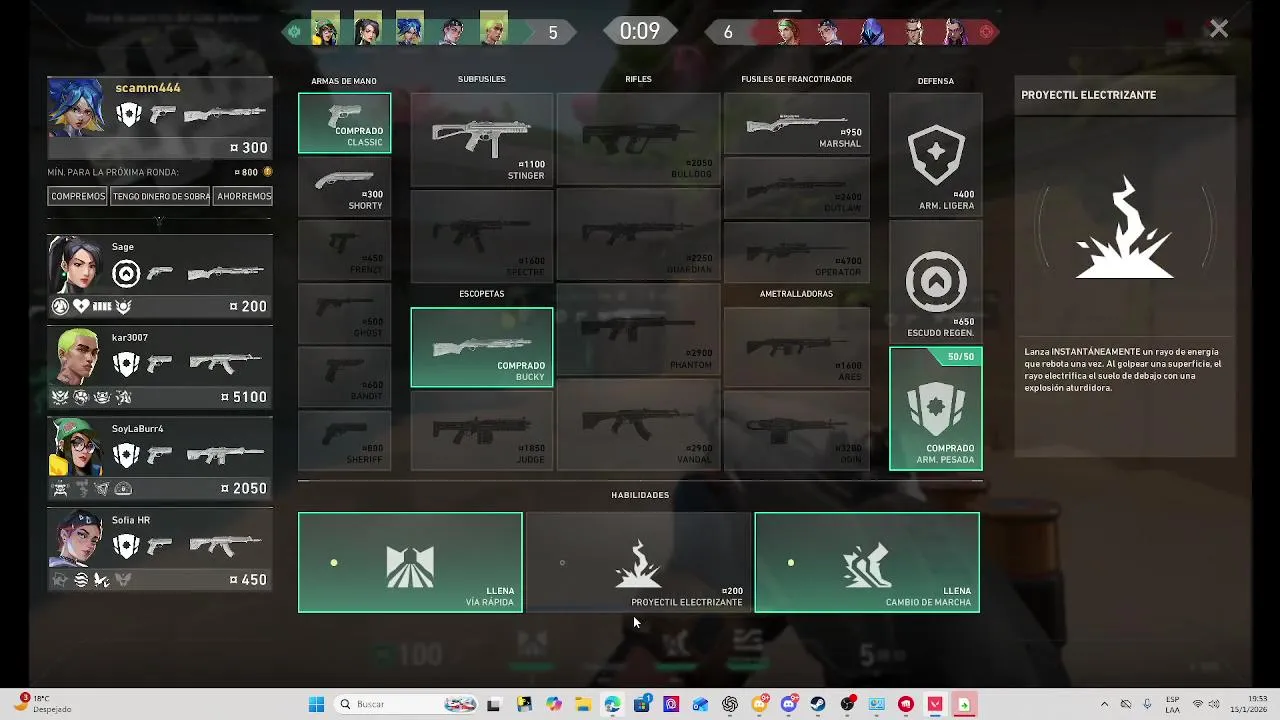Select the purchased Bucky shotgun
Viewport: 1280px width, 720px height.
481,347
